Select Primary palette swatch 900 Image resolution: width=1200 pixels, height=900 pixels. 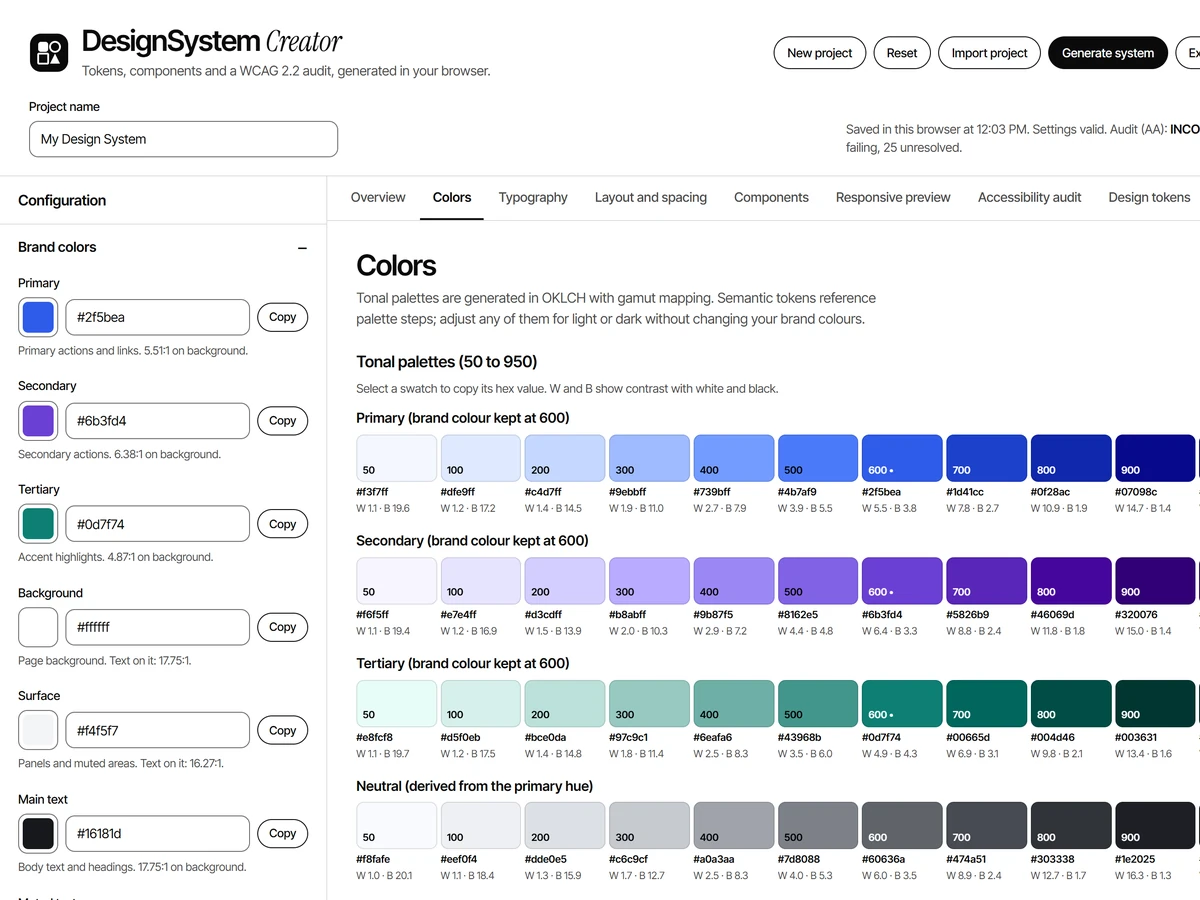(x=1155, y=458)
